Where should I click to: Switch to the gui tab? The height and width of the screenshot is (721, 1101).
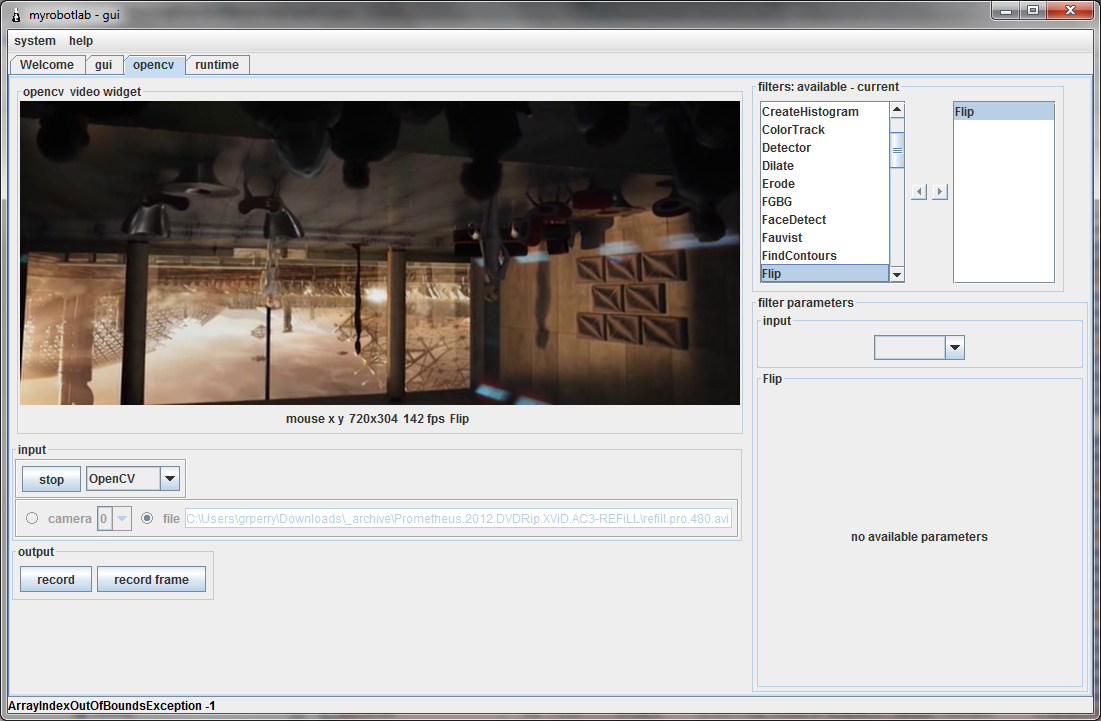coord(104,65)
